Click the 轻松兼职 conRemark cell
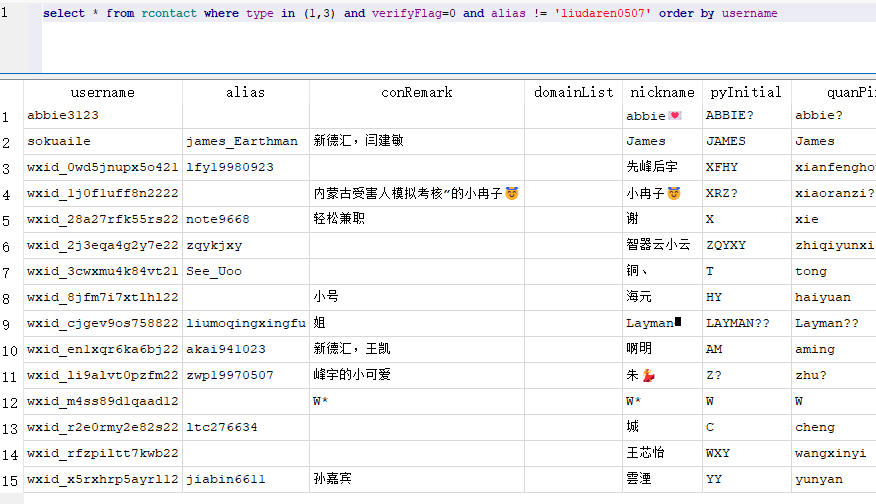Screen dimensions: 876x504 (417, 219)
